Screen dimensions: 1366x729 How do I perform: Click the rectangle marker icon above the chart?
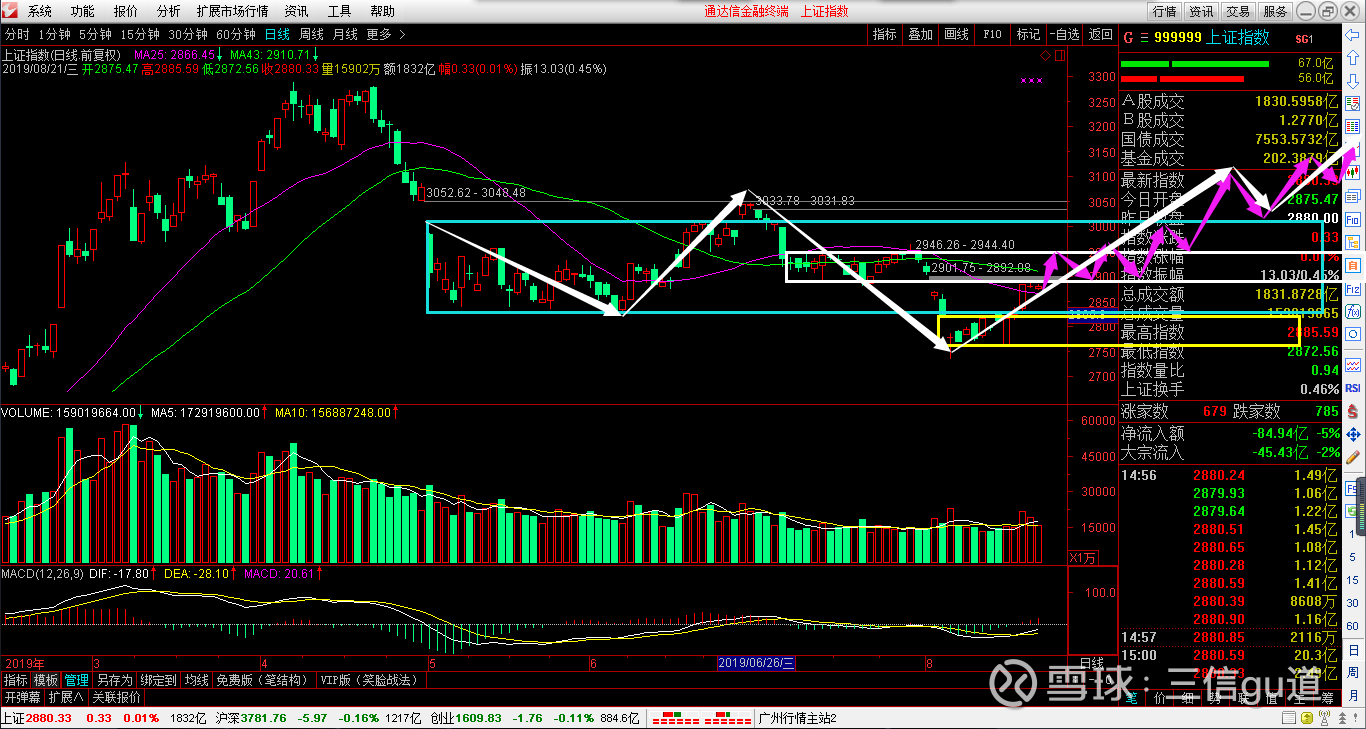click(1060, 55)
